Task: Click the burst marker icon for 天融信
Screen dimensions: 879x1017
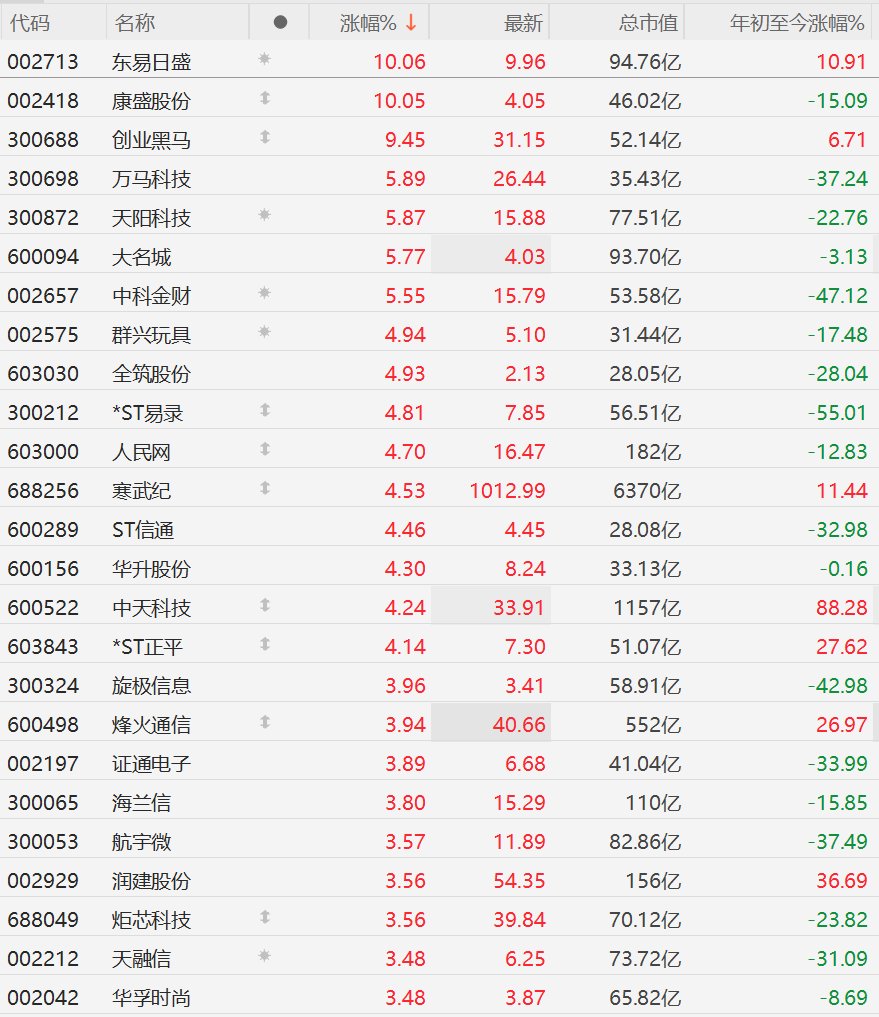Action: click(264, 955)
